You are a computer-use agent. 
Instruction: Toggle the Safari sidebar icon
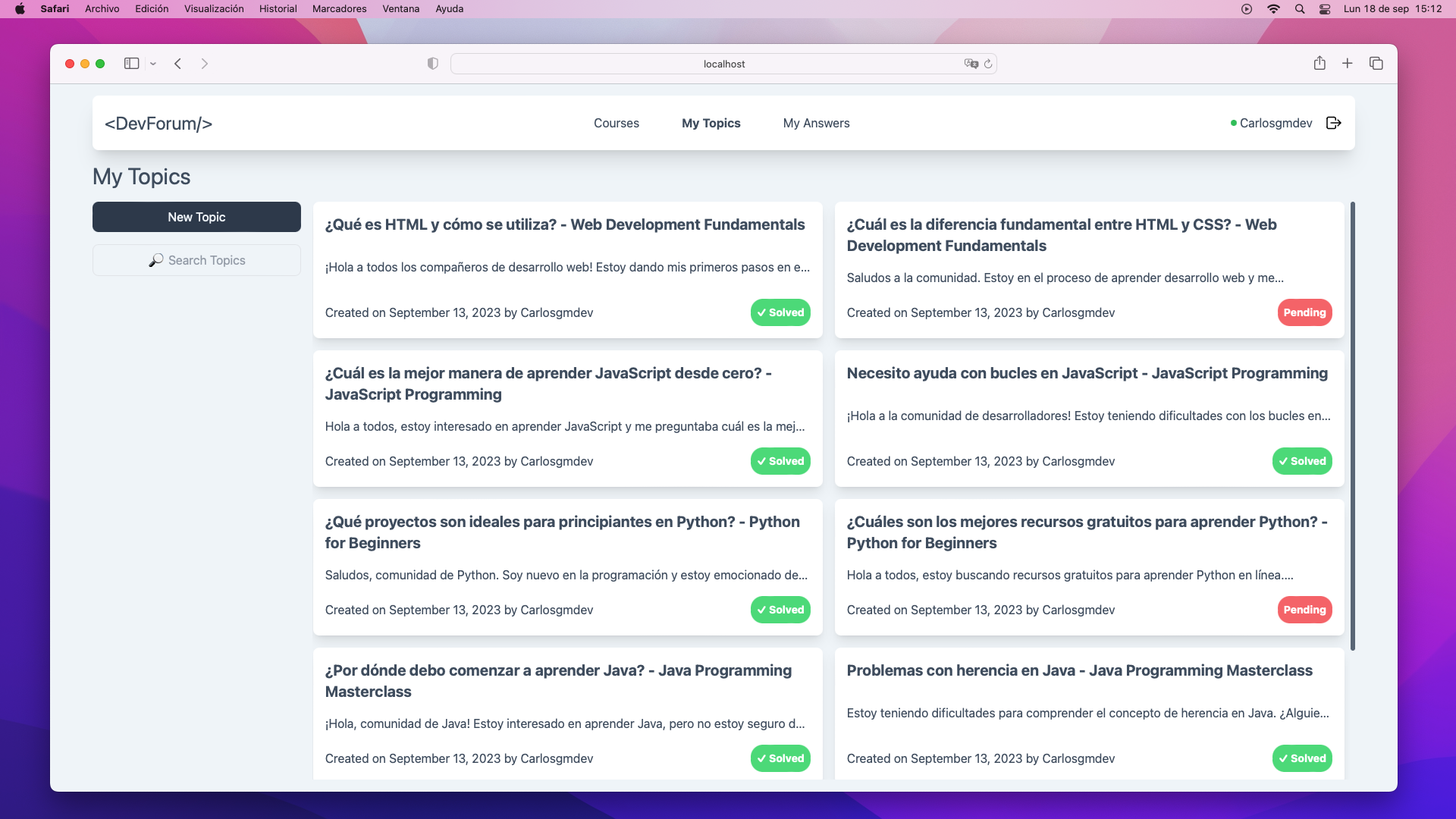coord(131,64)
